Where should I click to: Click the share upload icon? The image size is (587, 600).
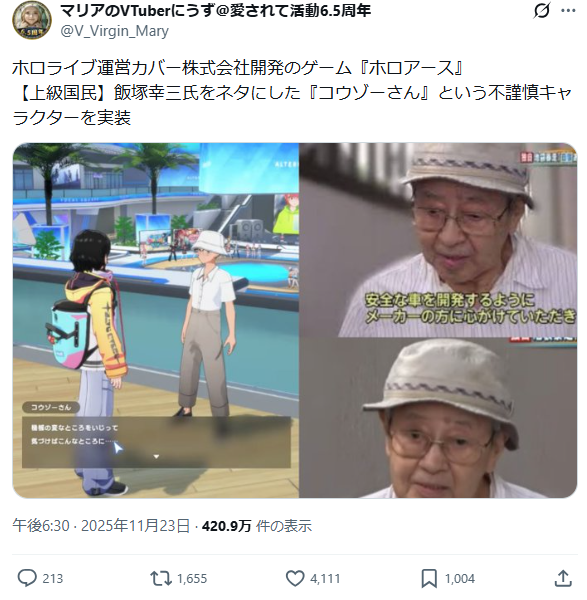[563, 578]
